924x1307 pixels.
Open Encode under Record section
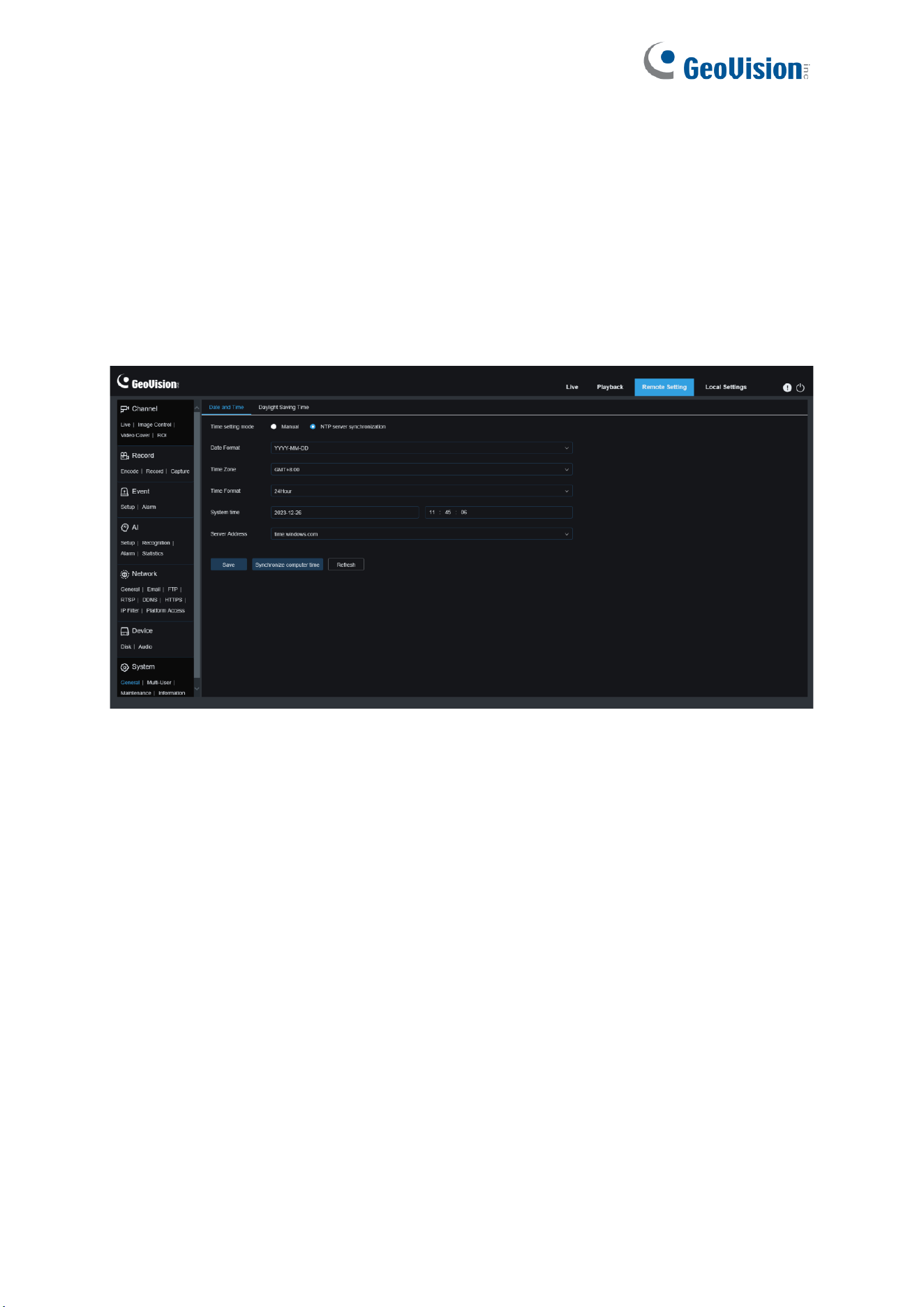[130, 471]
